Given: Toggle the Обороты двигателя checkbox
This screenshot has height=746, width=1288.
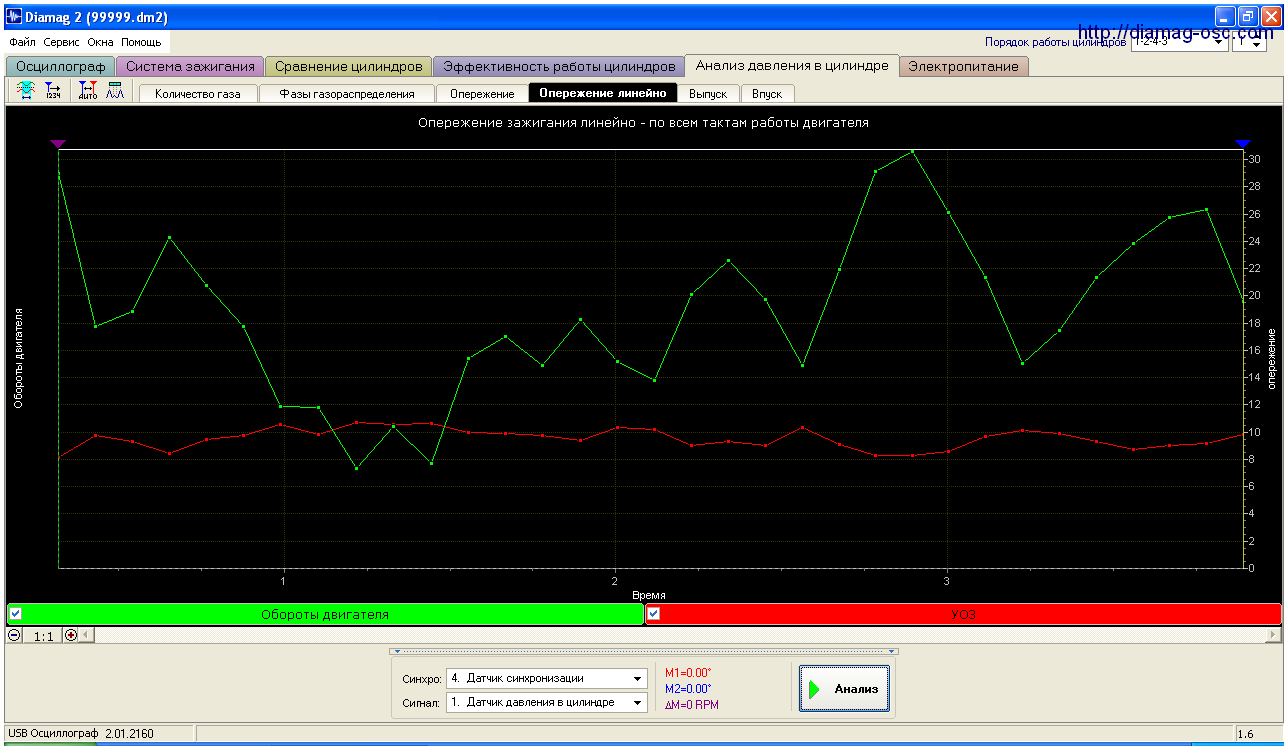Looking at the screenshot, I should (15, 613).
